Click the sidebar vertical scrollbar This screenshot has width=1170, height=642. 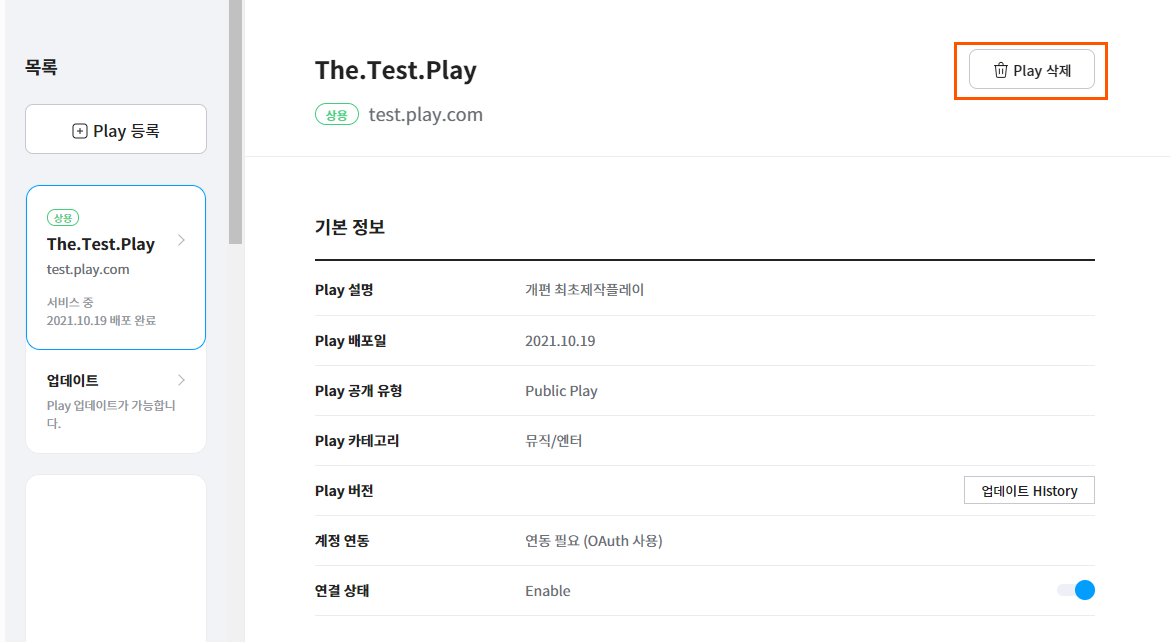pos(235,120)
